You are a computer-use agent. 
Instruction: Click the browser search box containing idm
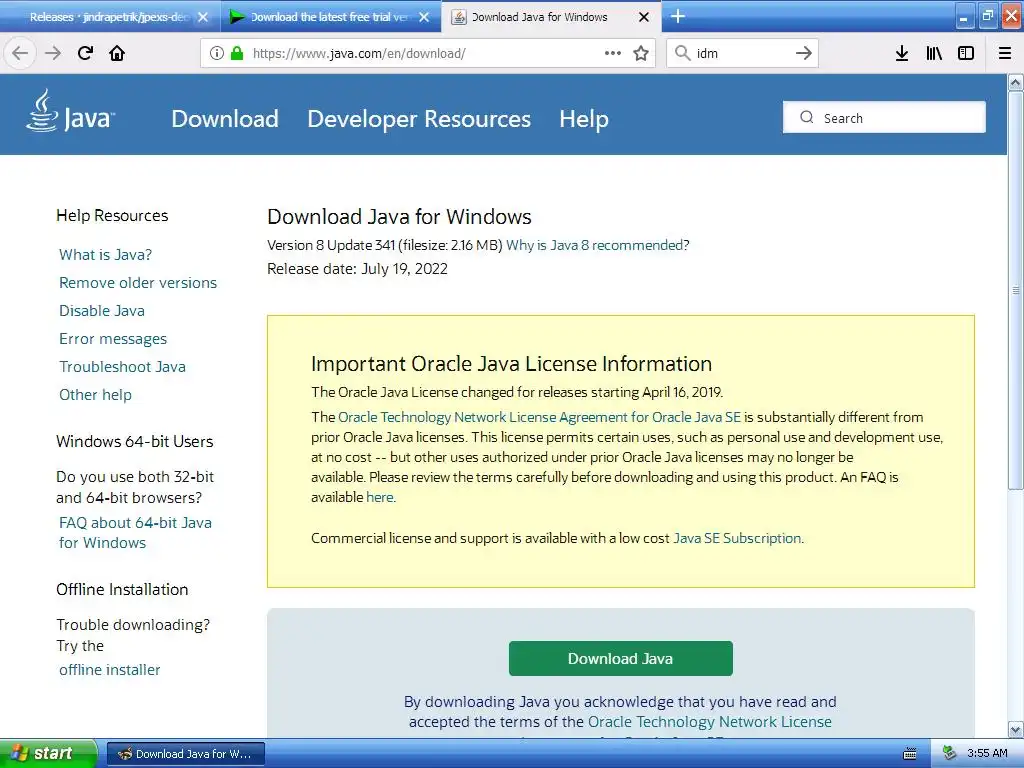743,53
